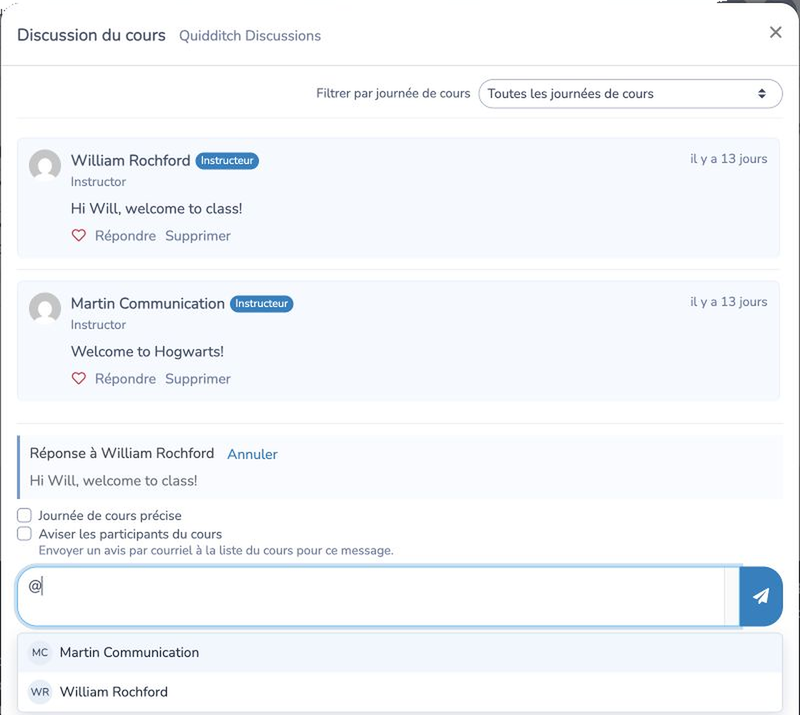Check Aviser les participants du cours
The image size is (800, 715).
point(24,534)
